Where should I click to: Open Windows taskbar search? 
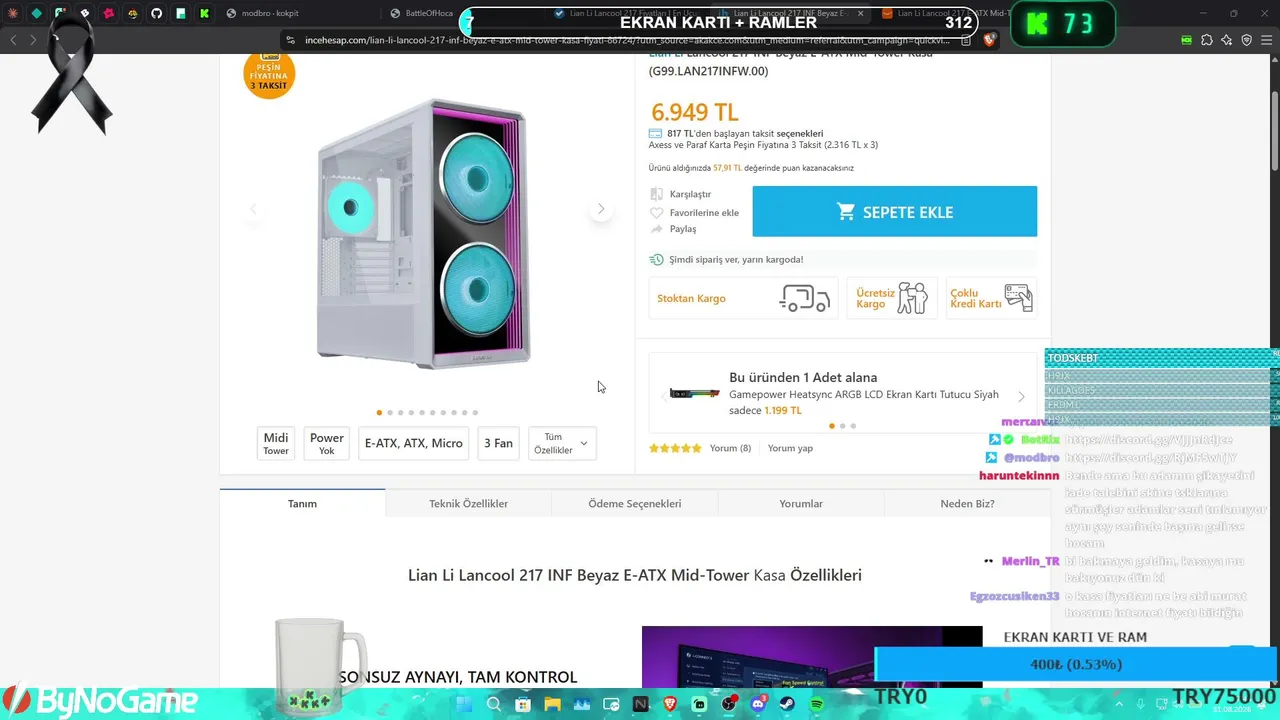tap(494, 704)
